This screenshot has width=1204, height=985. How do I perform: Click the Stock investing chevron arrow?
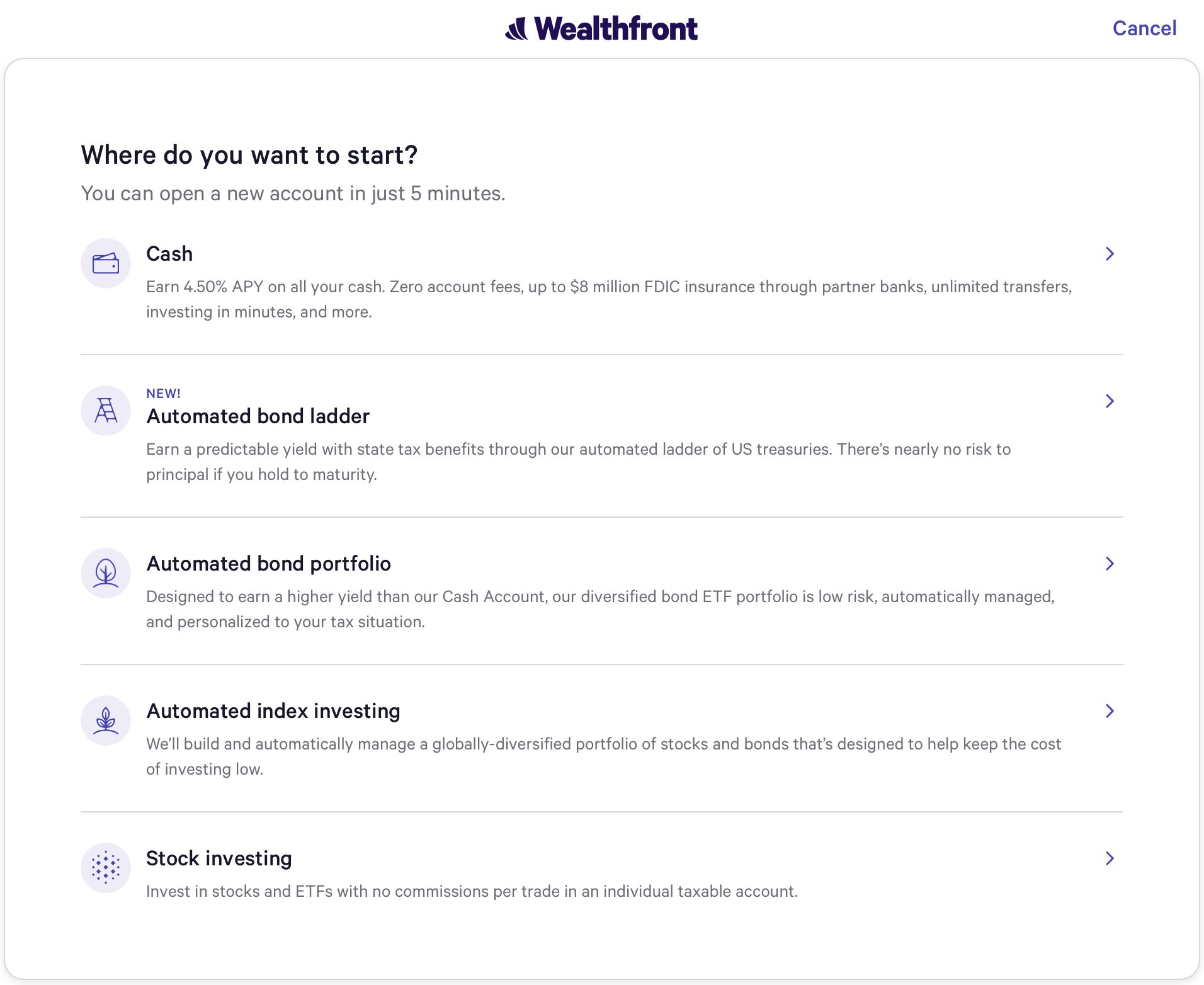pyautogui.click(x=1110, y=858)
